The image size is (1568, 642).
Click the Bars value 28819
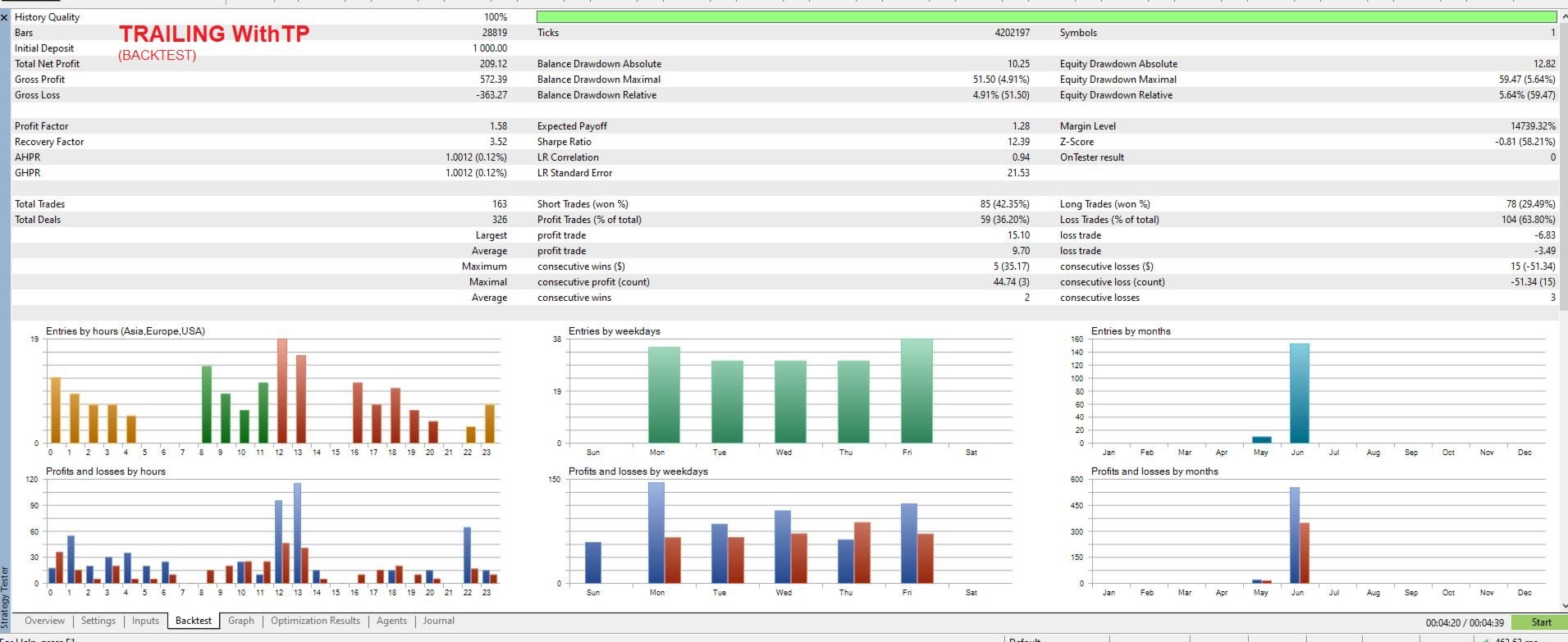pyautogui.click(x=494, y=33)
